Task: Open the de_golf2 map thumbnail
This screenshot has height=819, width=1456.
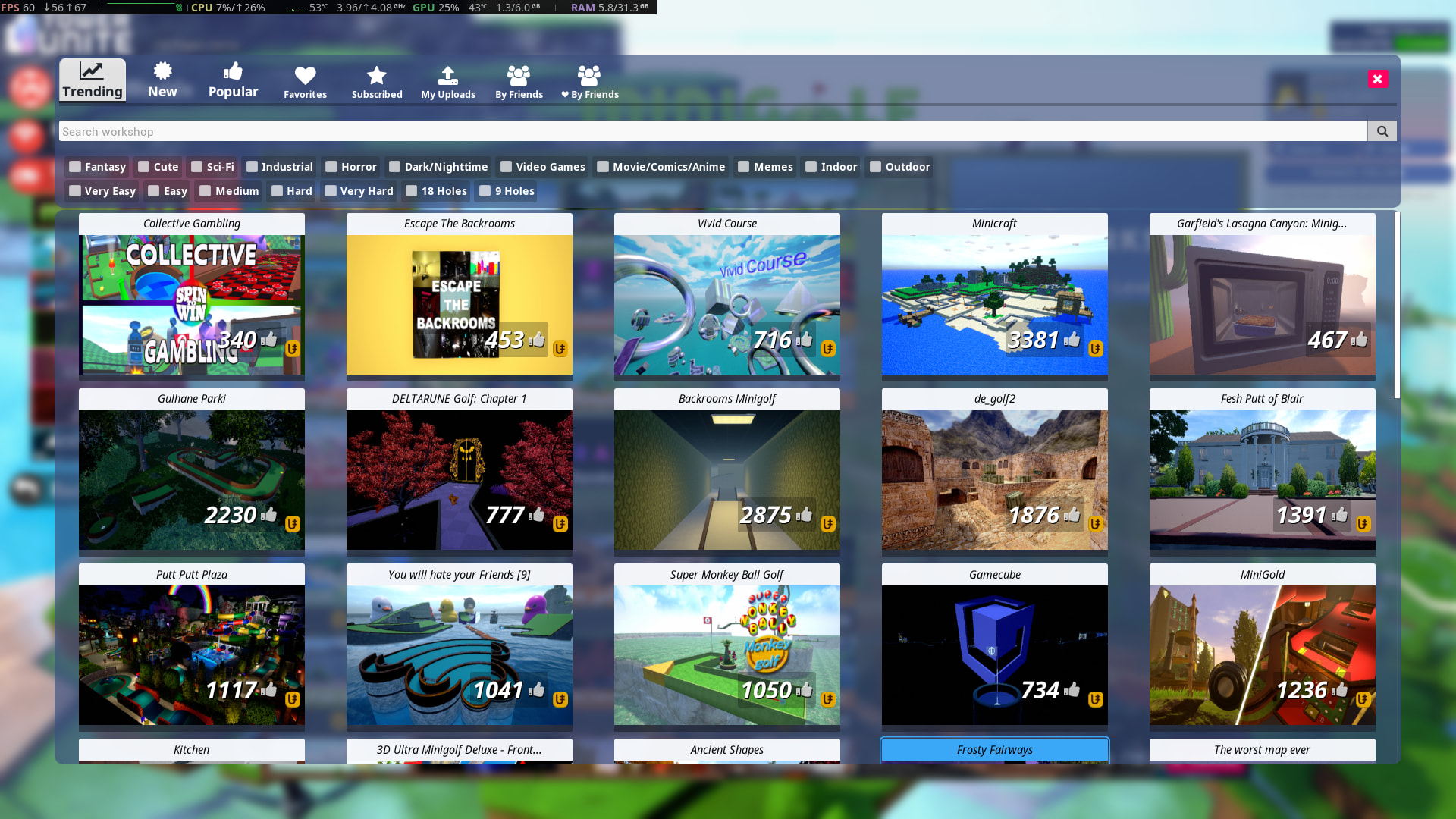Action: (994, 480)
